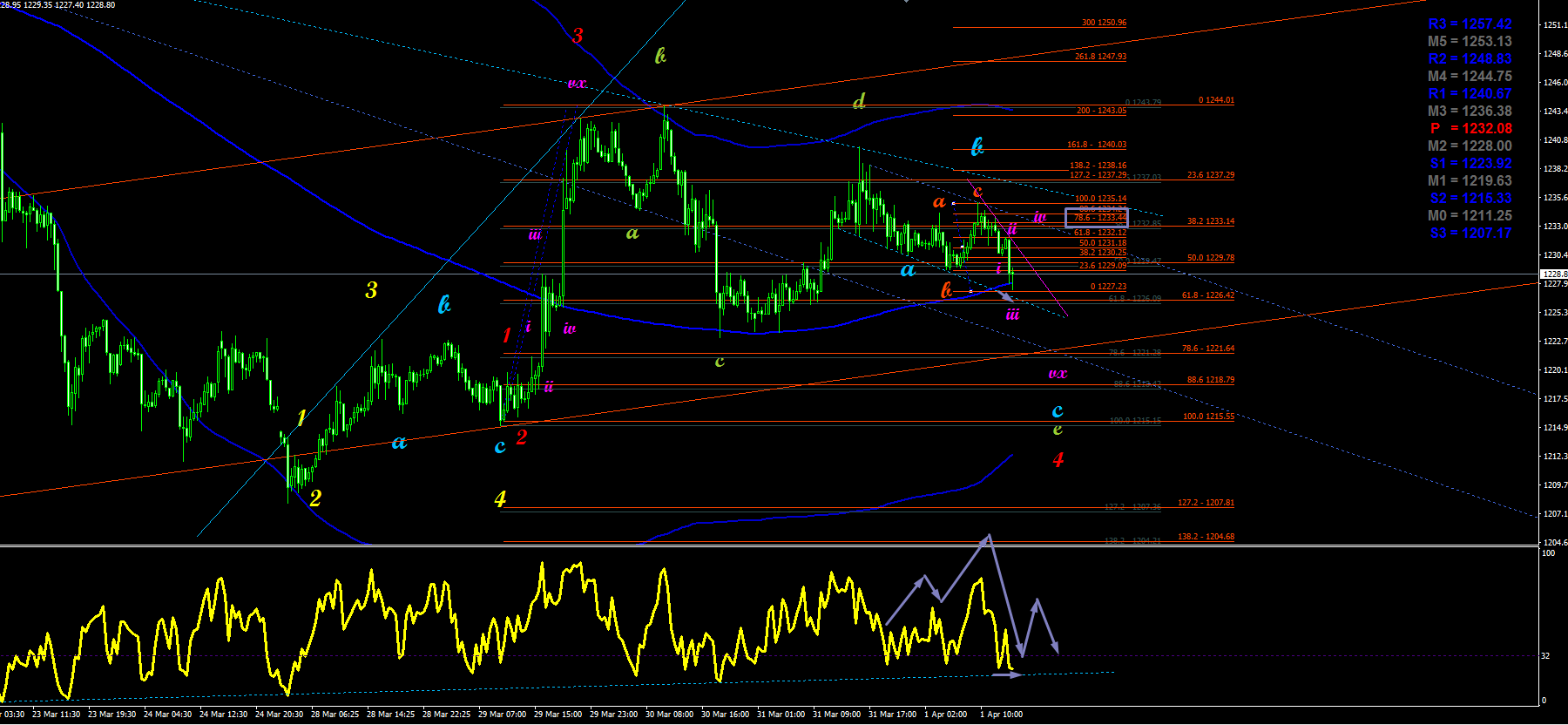Click the Fibonacci label "88.6 1218.79"
The width and height of the screenshot is (1568, 725).
tap(1211, 380)
